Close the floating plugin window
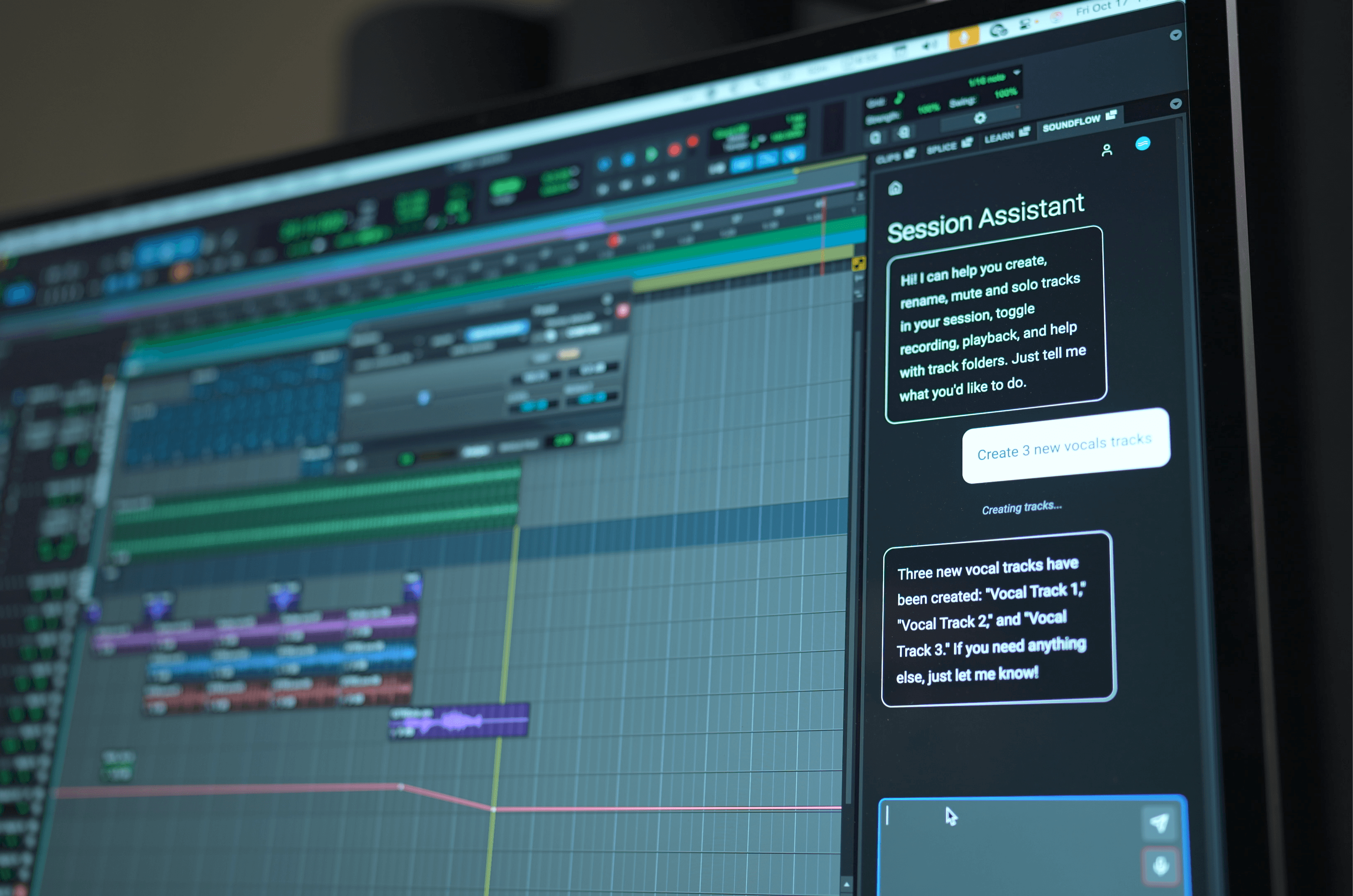The width and height of the screenshot is (1353, 896). coord(622,310)
